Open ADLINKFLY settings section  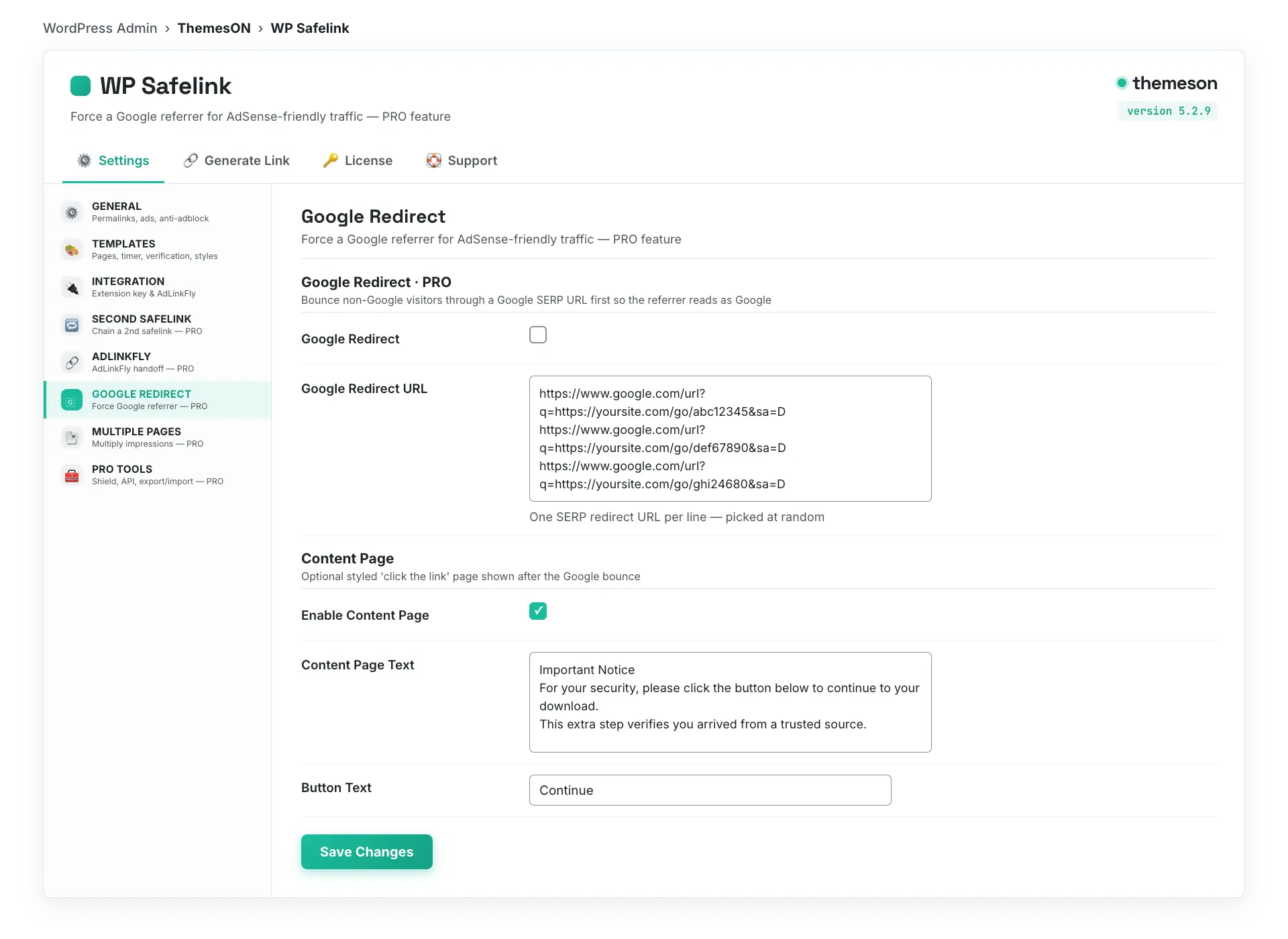click(x=158, y=362)
